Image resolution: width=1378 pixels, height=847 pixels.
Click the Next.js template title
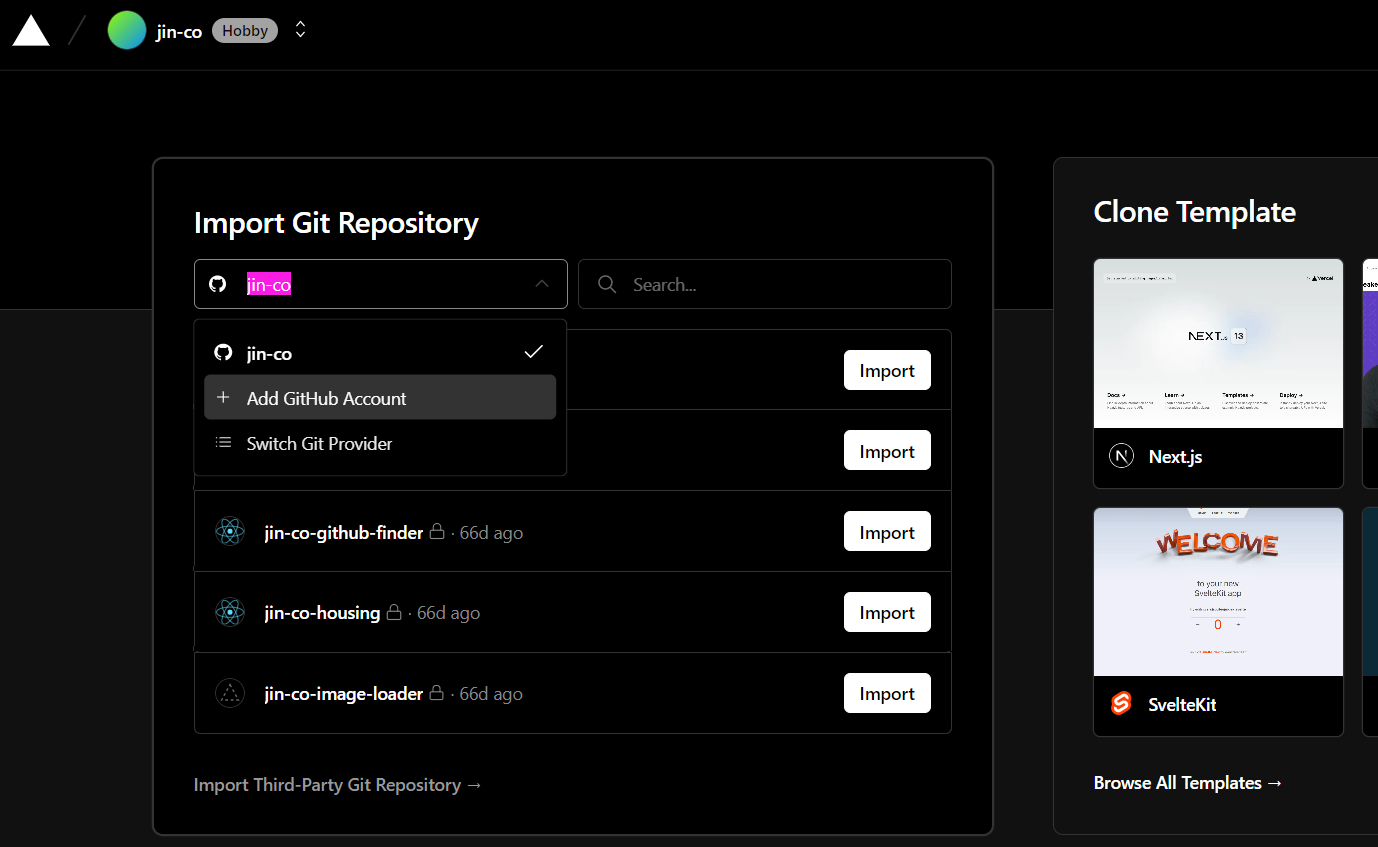(1176, 457)
